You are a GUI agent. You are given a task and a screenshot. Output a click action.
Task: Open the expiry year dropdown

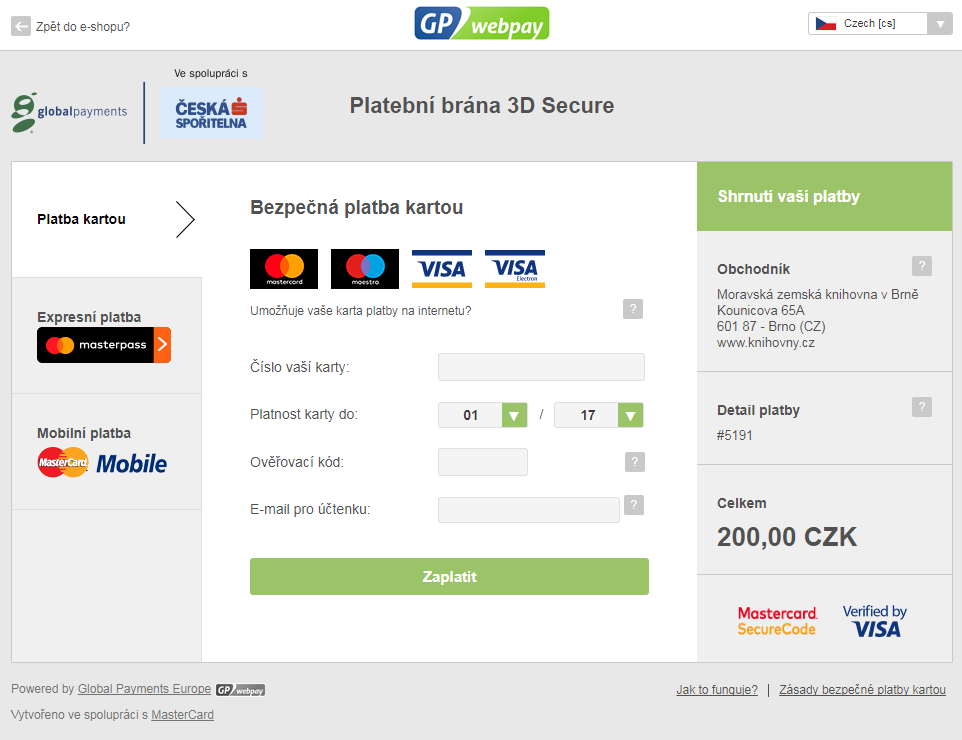click(599, 415)
